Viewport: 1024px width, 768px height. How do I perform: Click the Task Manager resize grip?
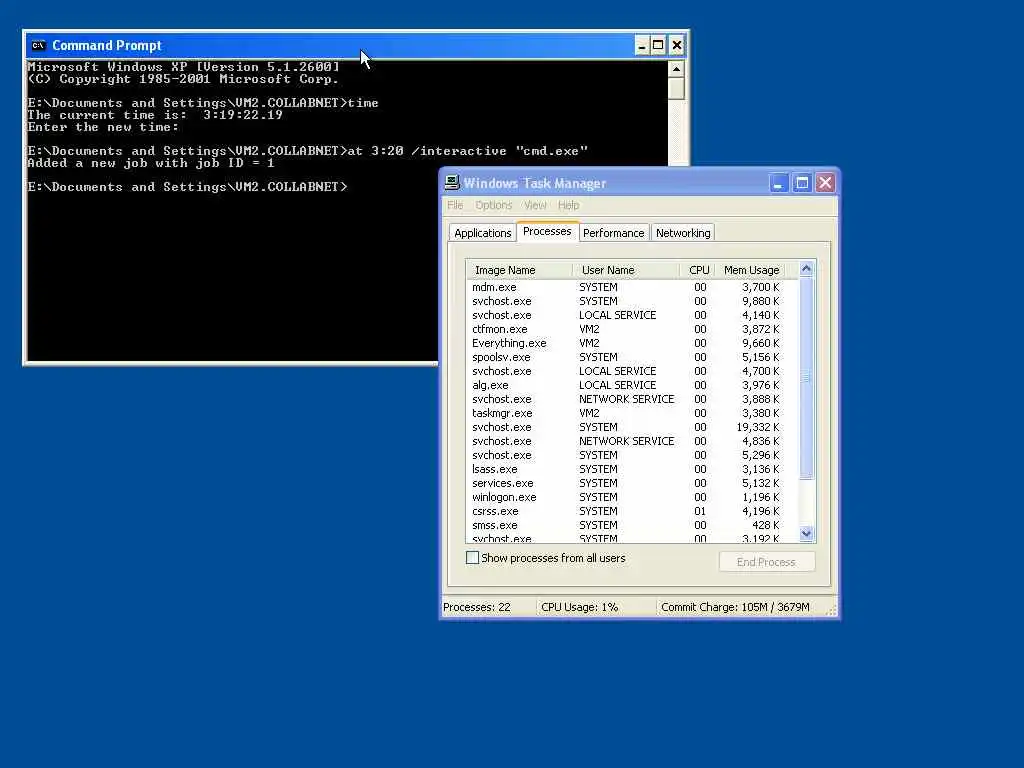pyautogui.click(x=831, y=611)
